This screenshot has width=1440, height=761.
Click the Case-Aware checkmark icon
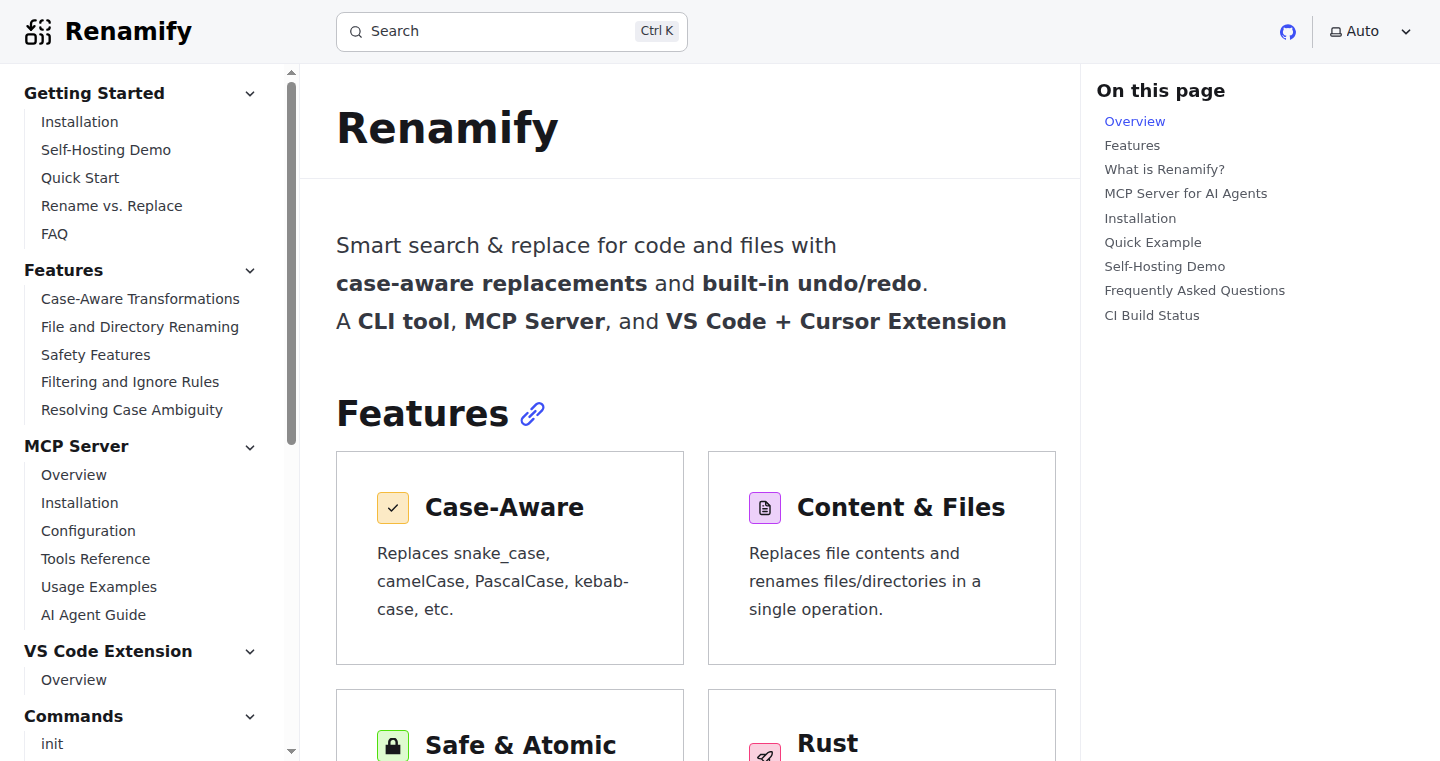click(x=393, y=508)
